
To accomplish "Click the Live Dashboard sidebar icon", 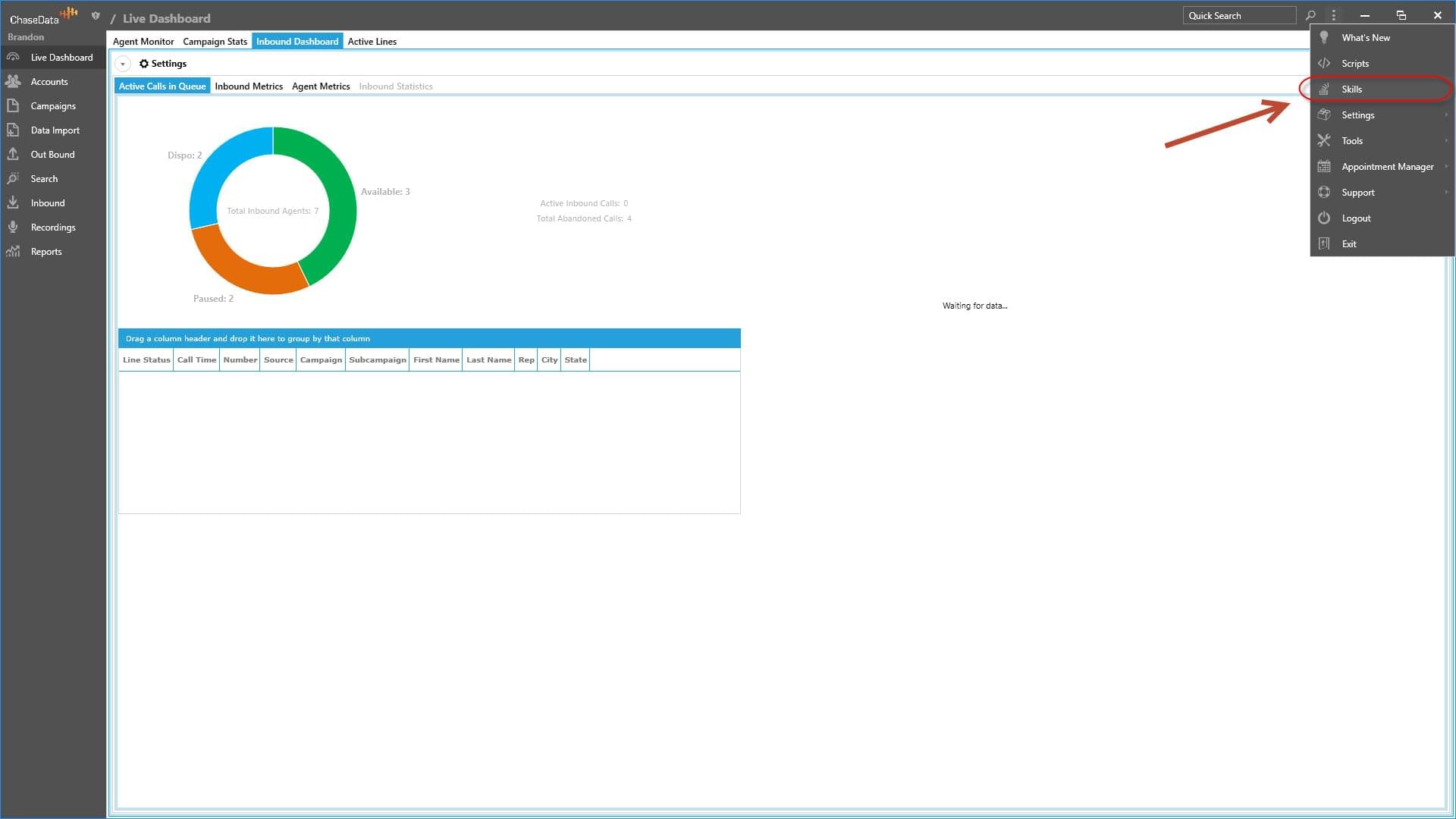I will click(x=13, y=57).
